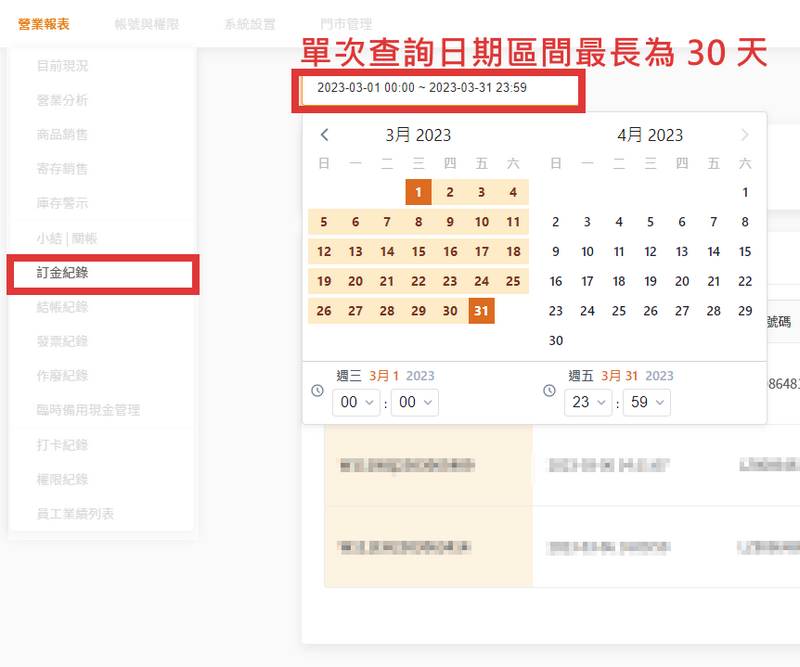Viewport: 800px width, 667px height.
Task: Pick March 15 in the calendar
Action: click(x=418, y=252)
